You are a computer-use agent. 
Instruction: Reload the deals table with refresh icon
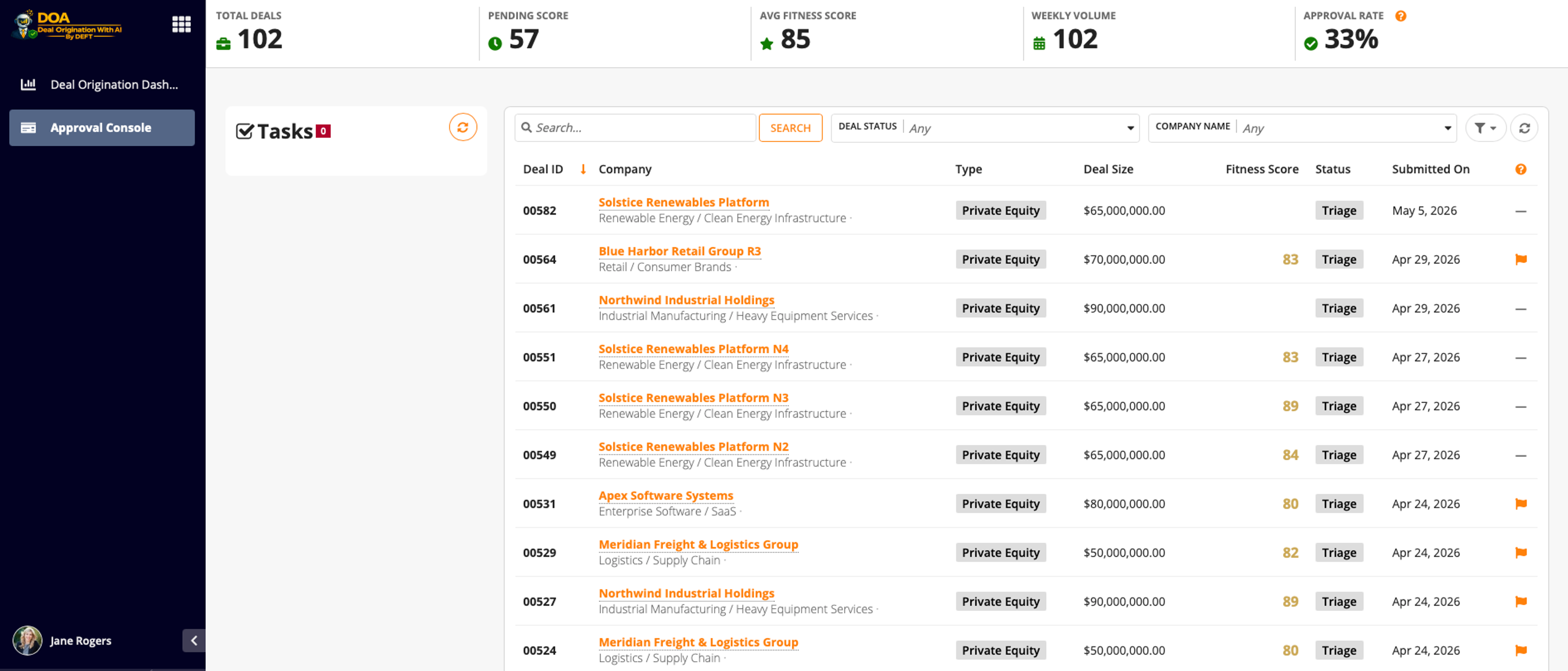[x=1524, y=128]
